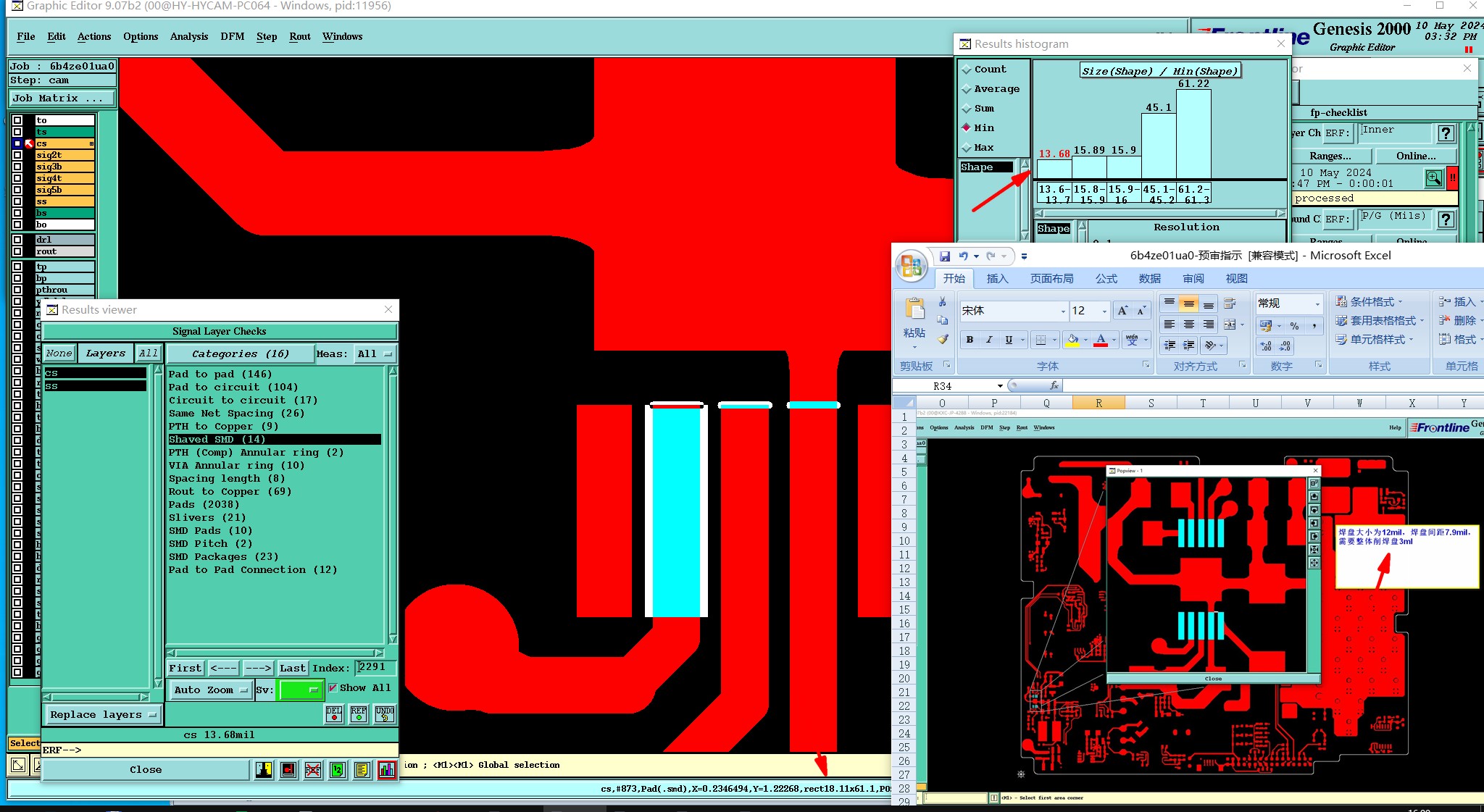Click the UNDO icon in Results viewer
Viewport: 1484px width, 812px height.
(x=385, y=714)
